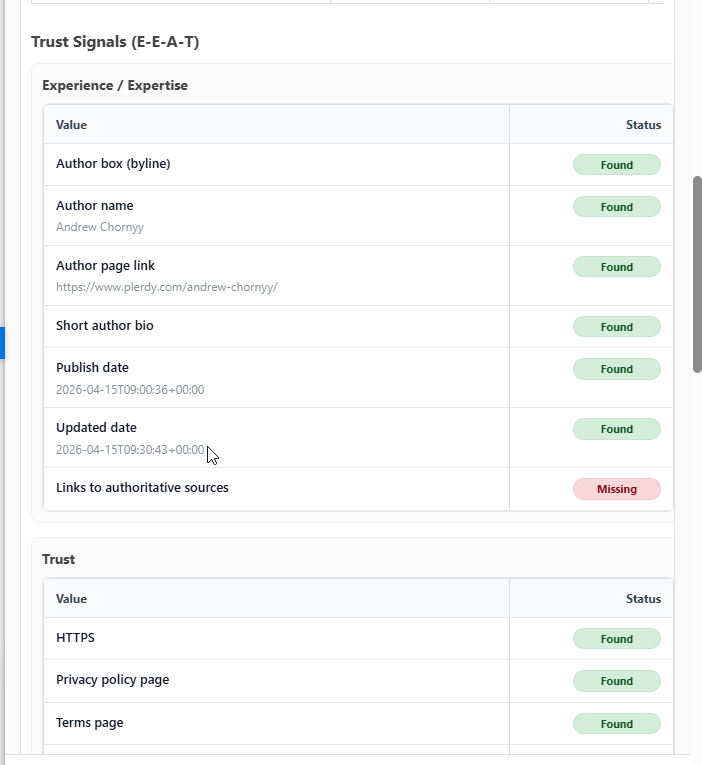Click the Found badge for HTTPS
The width and height of the screenshot is (702, 765).
click(x=616, y=639)
